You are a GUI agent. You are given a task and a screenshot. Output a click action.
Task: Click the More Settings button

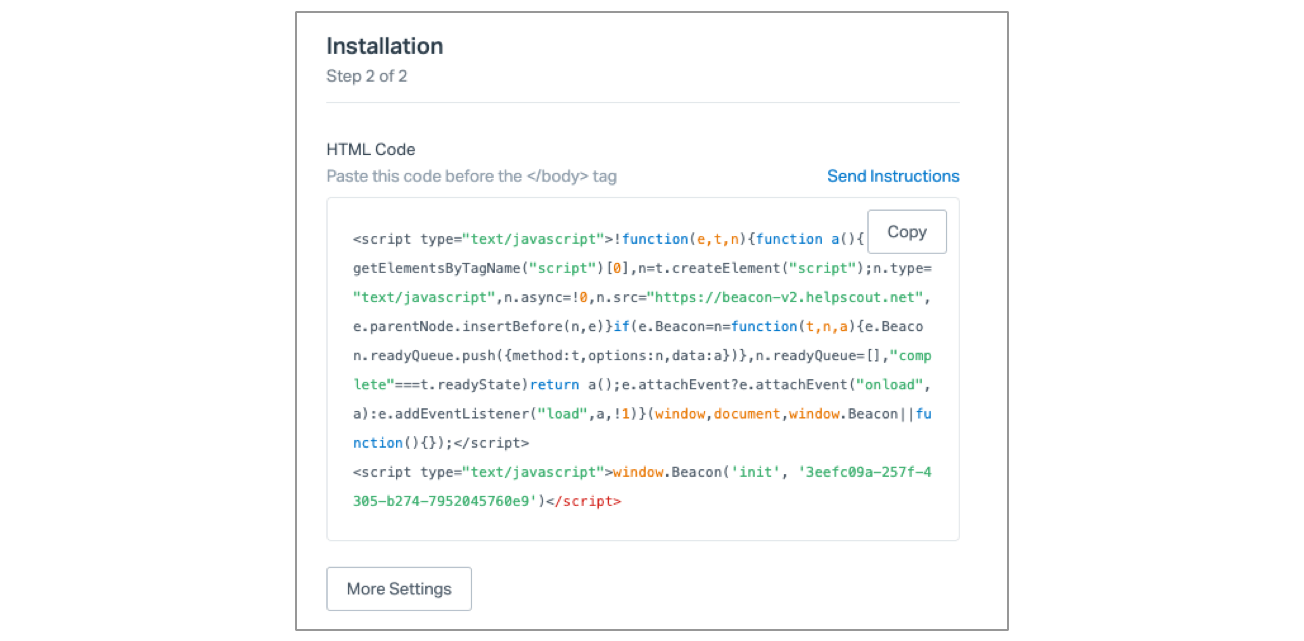coord(399,589)
